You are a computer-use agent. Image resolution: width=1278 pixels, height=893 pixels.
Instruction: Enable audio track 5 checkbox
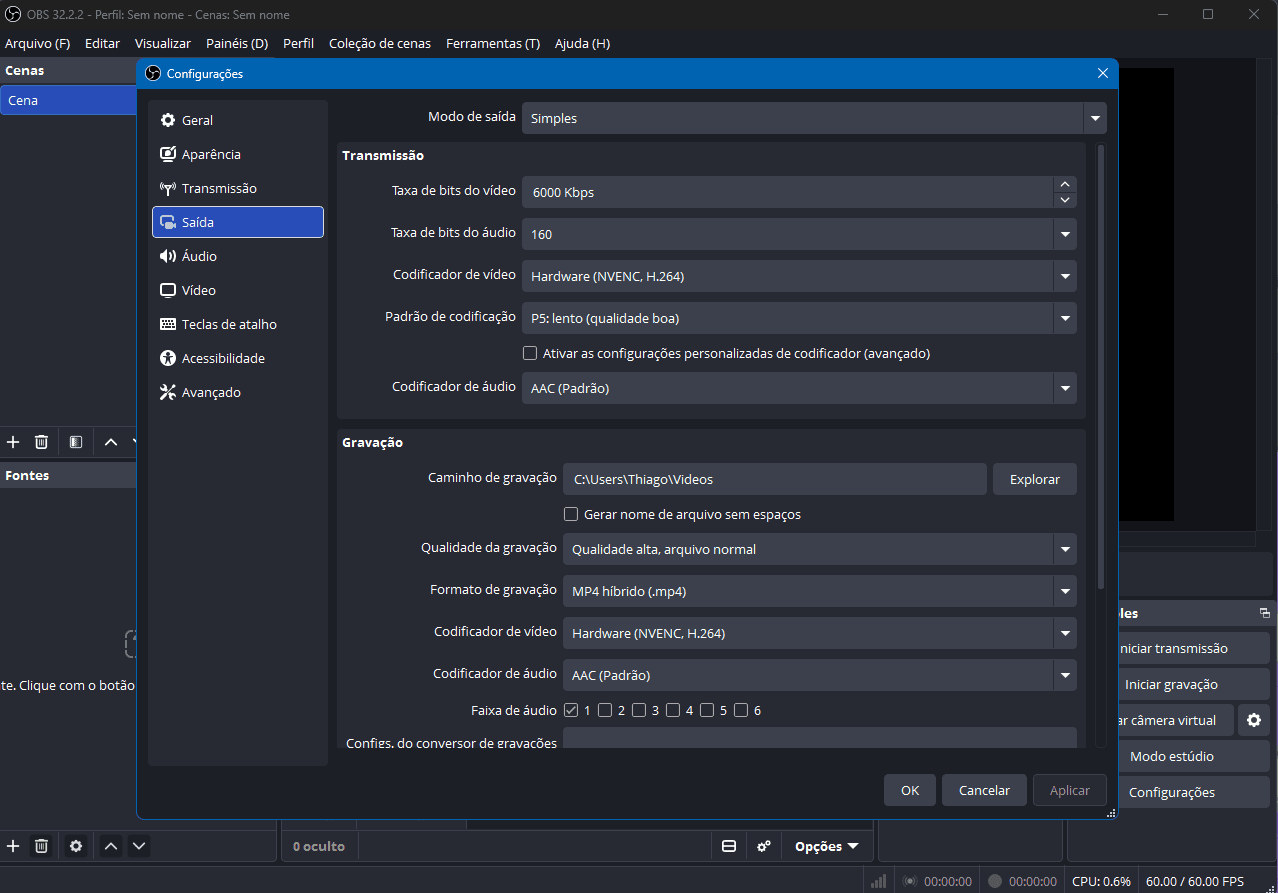707,710
